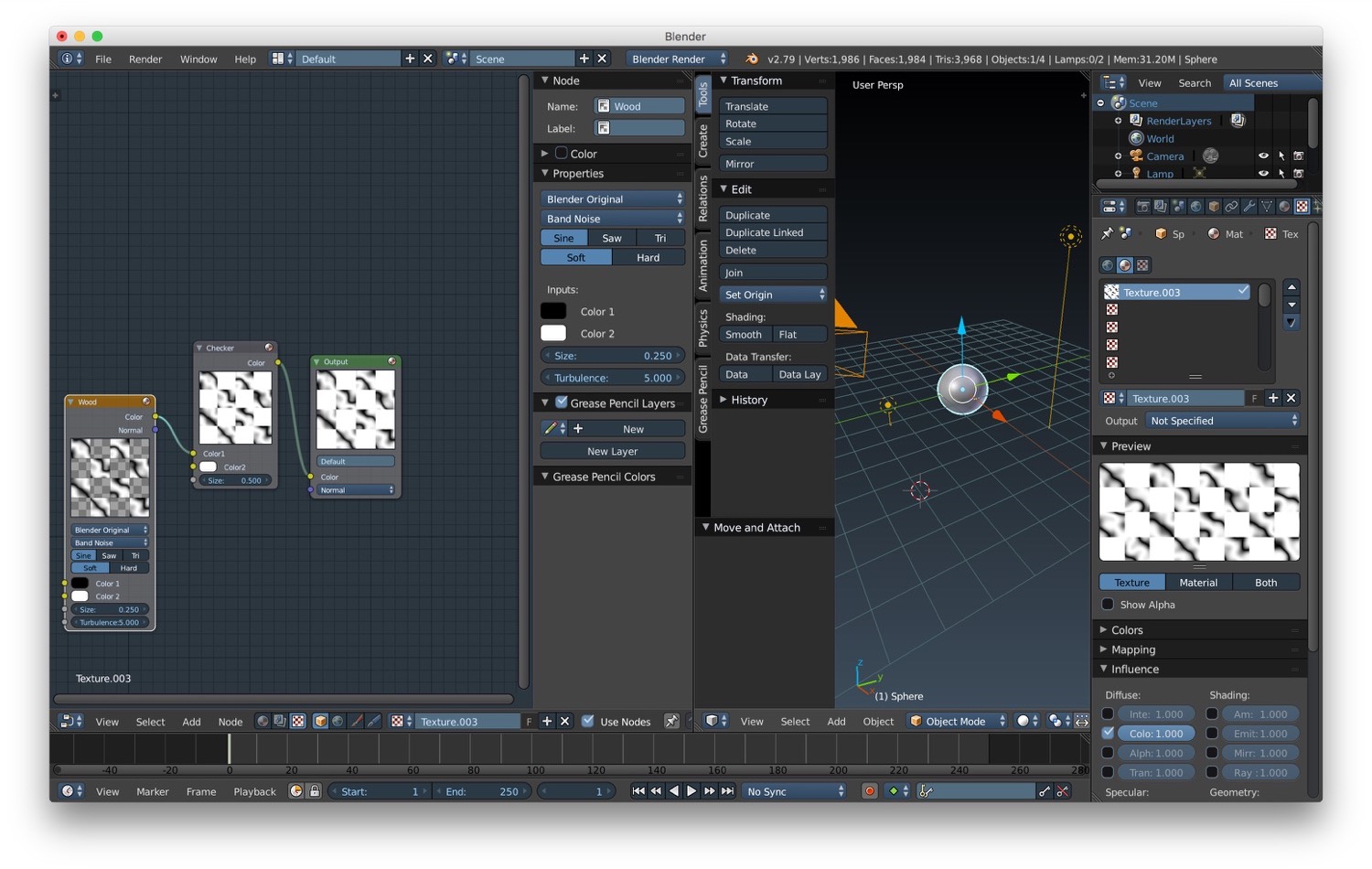
Task: Set shading to Smooth
Action: click(745, 335)
